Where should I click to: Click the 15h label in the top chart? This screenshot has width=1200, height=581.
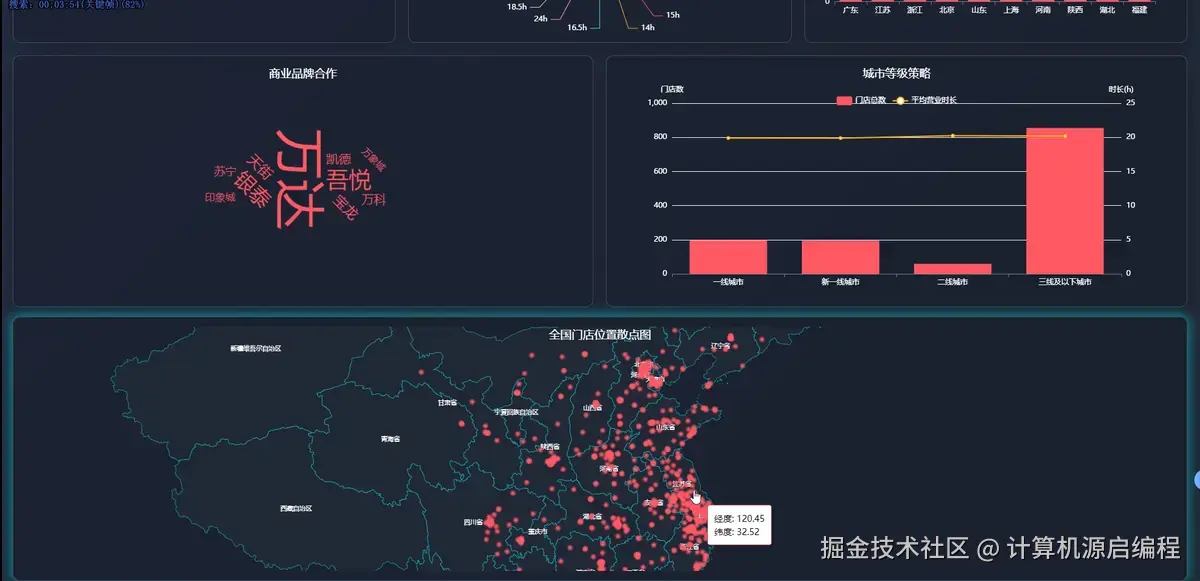click(673, 16)
